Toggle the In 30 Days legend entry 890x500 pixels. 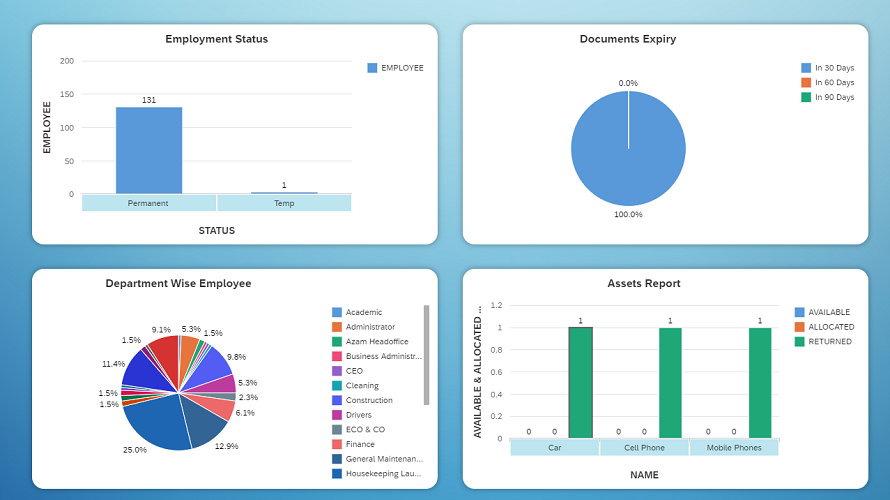(827, 68)
